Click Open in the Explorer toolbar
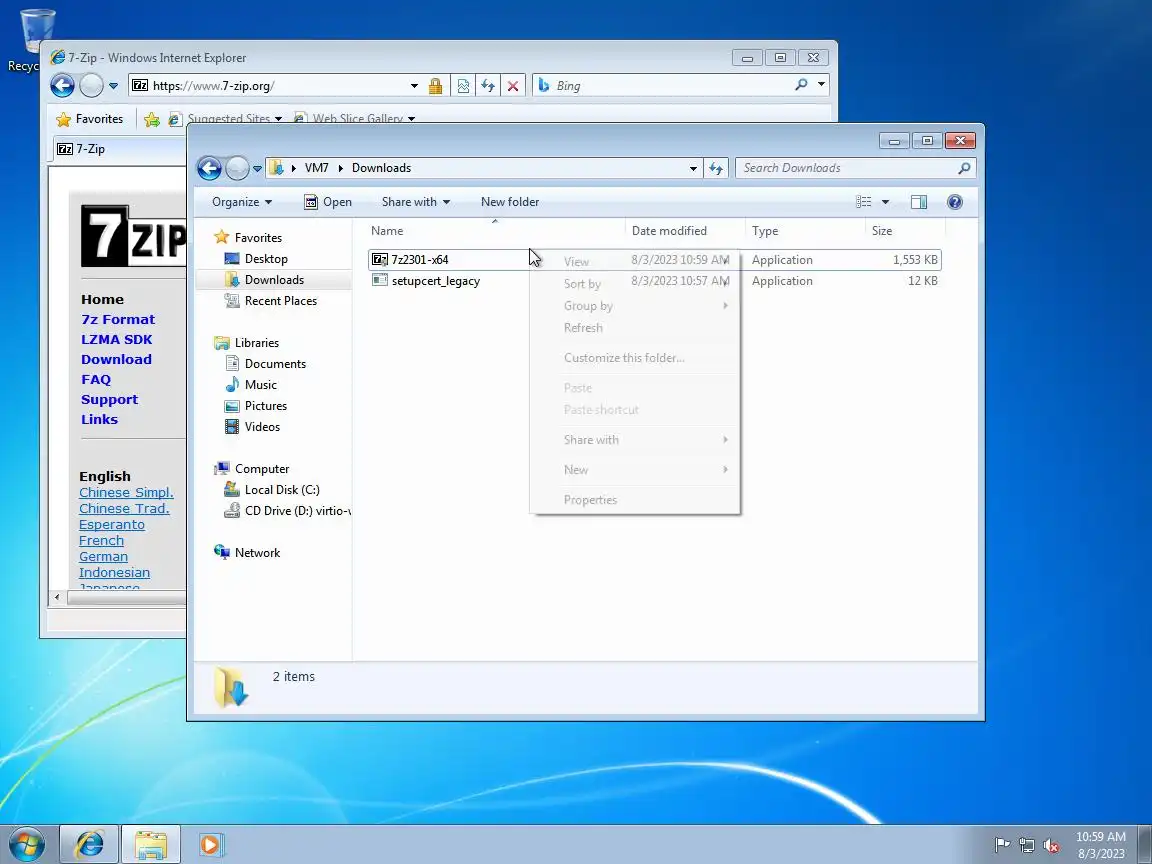The image size is (1152, 864). click(328, 202)
